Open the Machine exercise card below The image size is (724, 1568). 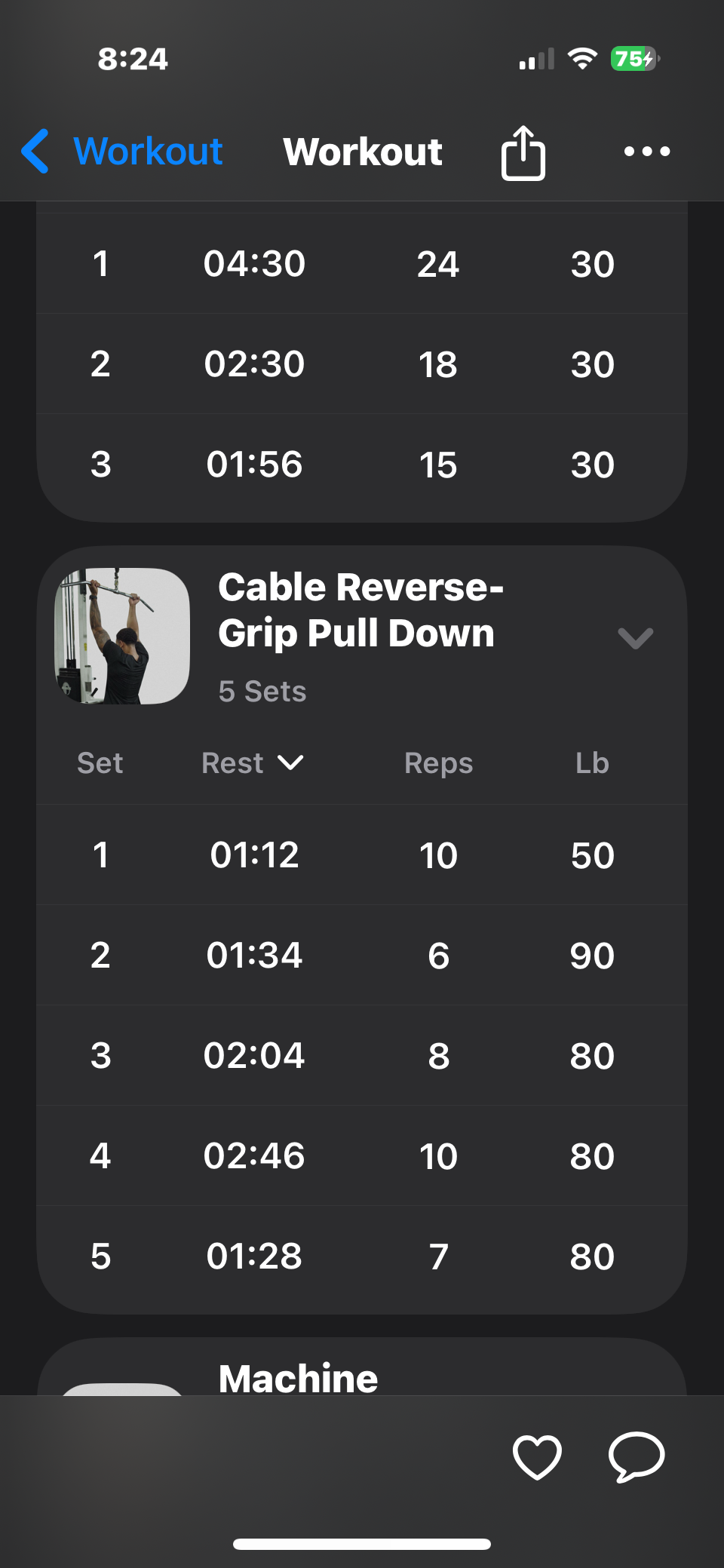pos(299,1377)
